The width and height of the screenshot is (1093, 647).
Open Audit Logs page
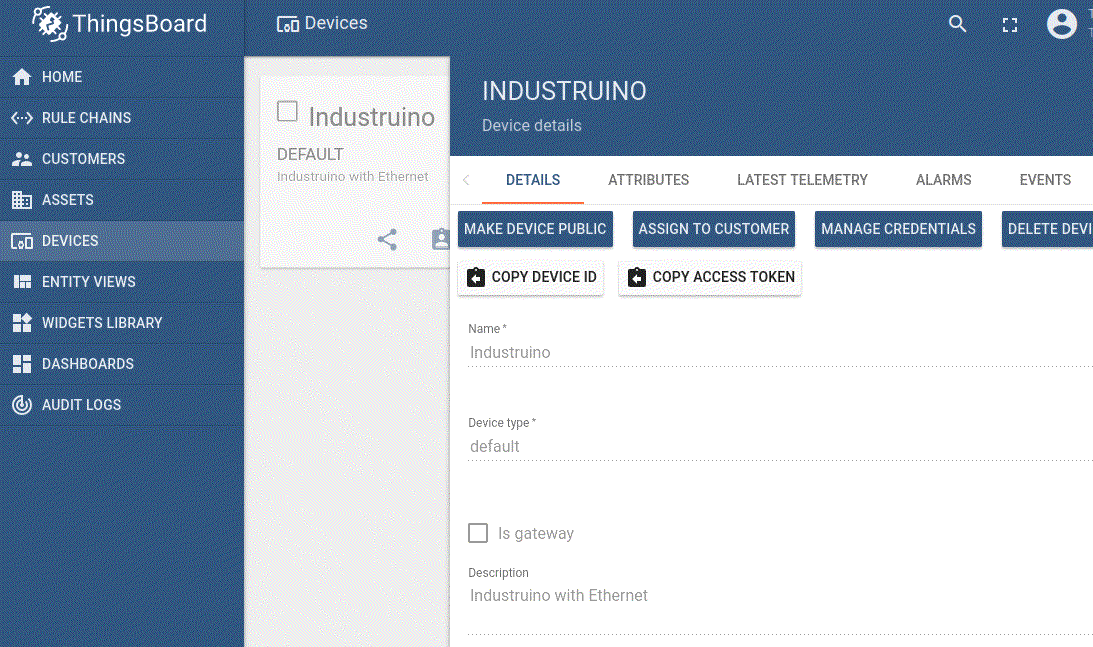(81, 405)
